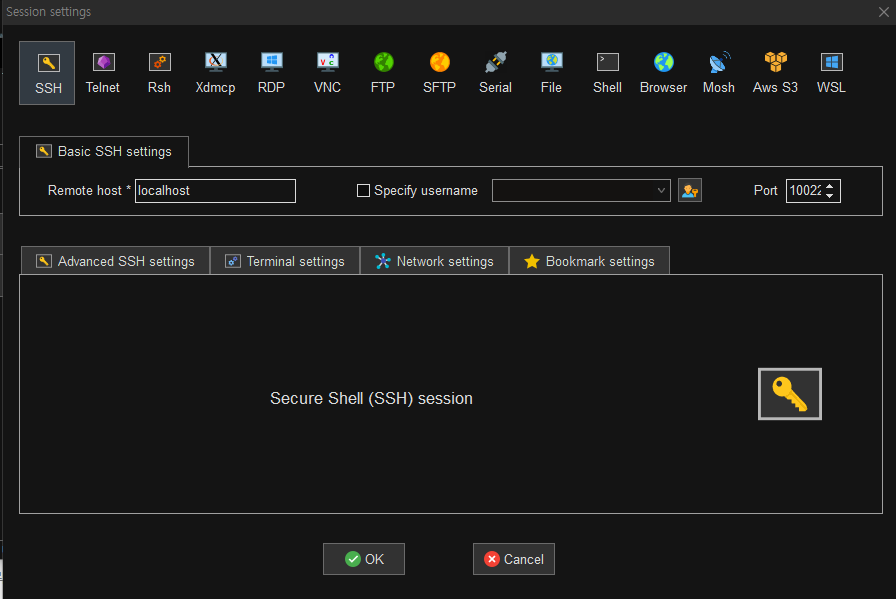Choose the VNC session icon

coord(327,73)
